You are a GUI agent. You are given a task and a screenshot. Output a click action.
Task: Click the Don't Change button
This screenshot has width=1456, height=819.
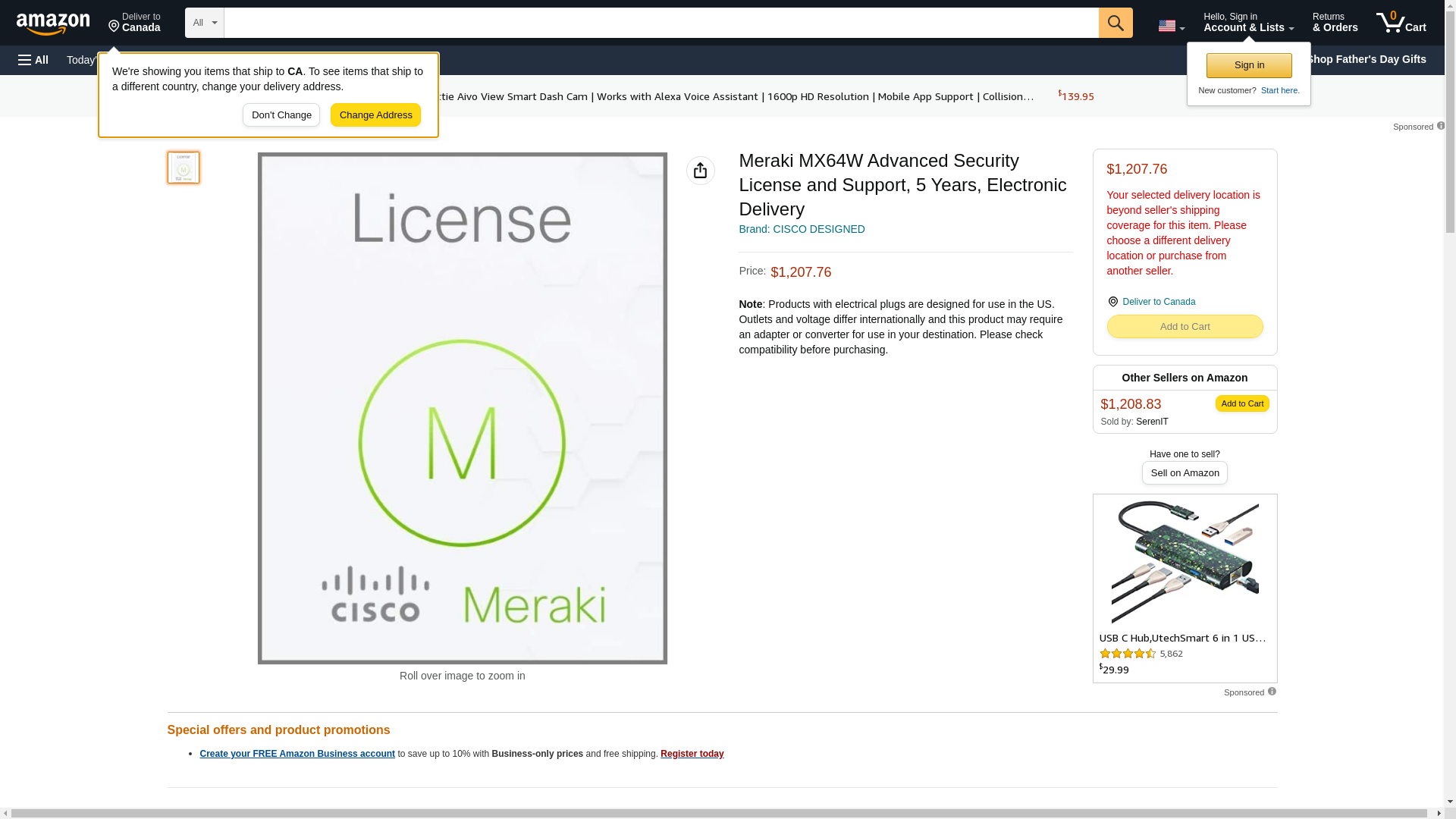pos(281,115)
